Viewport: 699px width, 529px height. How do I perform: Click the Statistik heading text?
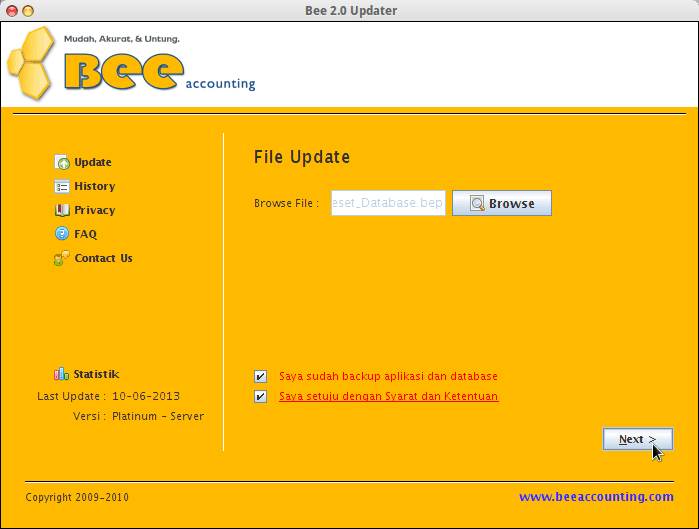coord(96,374)
